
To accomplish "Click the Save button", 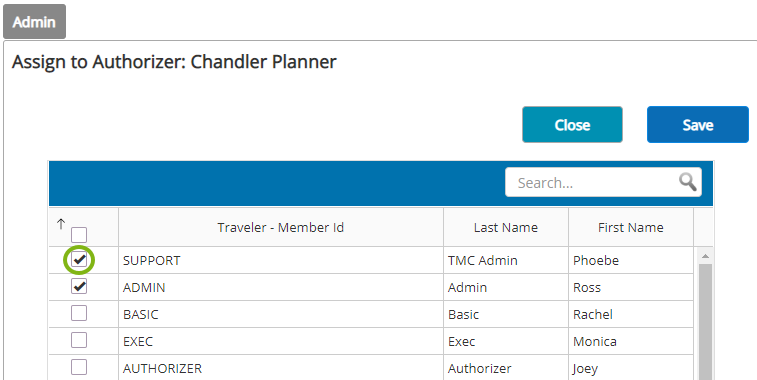I will coord(698,125).
